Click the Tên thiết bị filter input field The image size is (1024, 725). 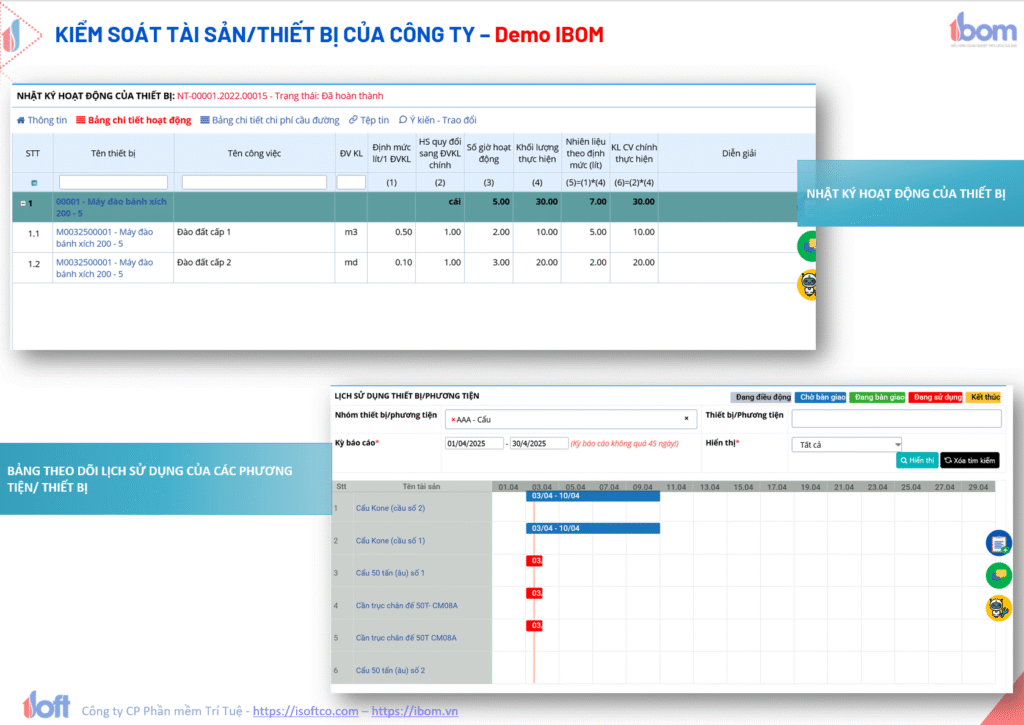tap(113, 182)
